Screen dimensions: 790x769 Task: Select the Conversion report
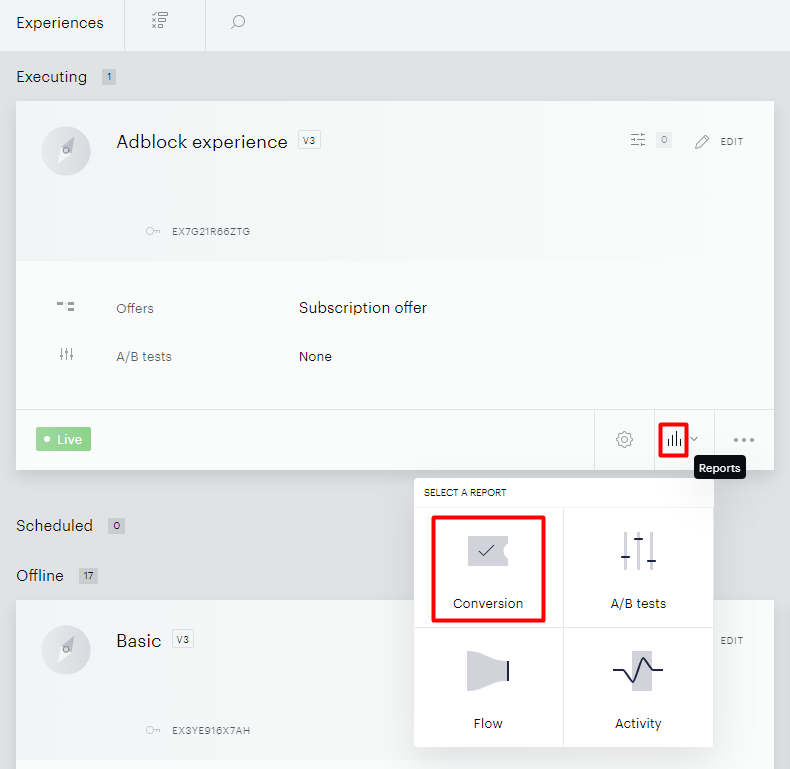tap(488, 568)
